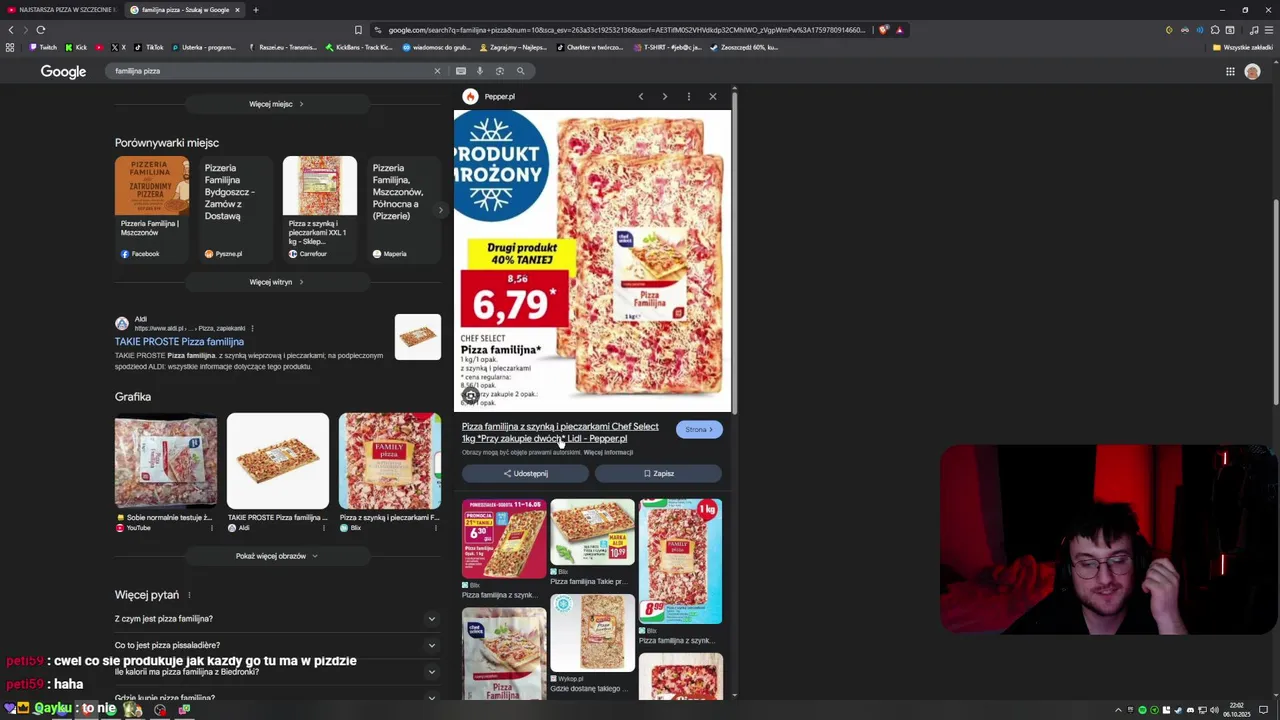Search inside image with lens overlay icon

pos(470,396)
